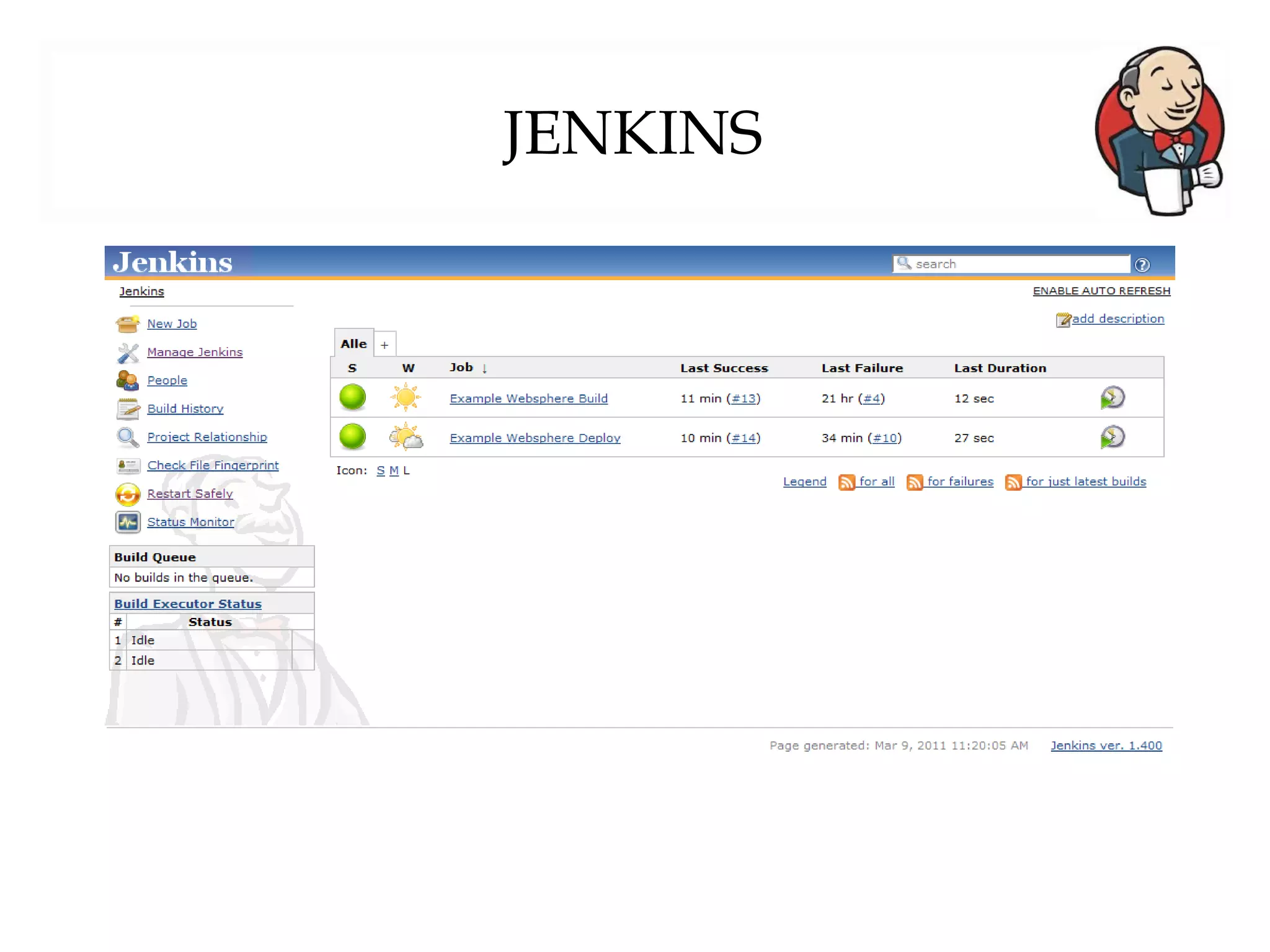
Task: Open the RSS for all link
Action: point(877,482)
